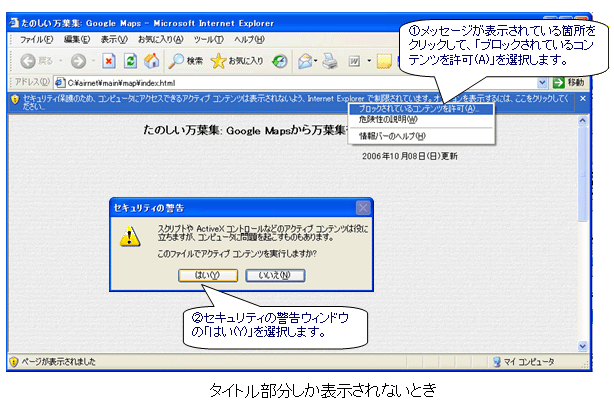The height and width of the screenshot is (412, 614).
Task: Click the Refresh page icon
Action: click(x=130, y=61)
